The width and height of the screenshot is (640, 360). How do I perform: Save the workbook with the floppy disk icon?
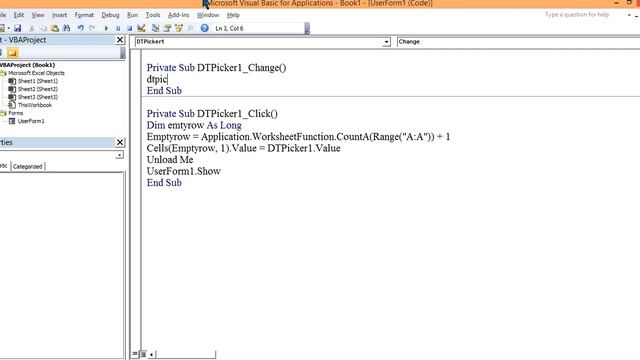coord(17,28)
